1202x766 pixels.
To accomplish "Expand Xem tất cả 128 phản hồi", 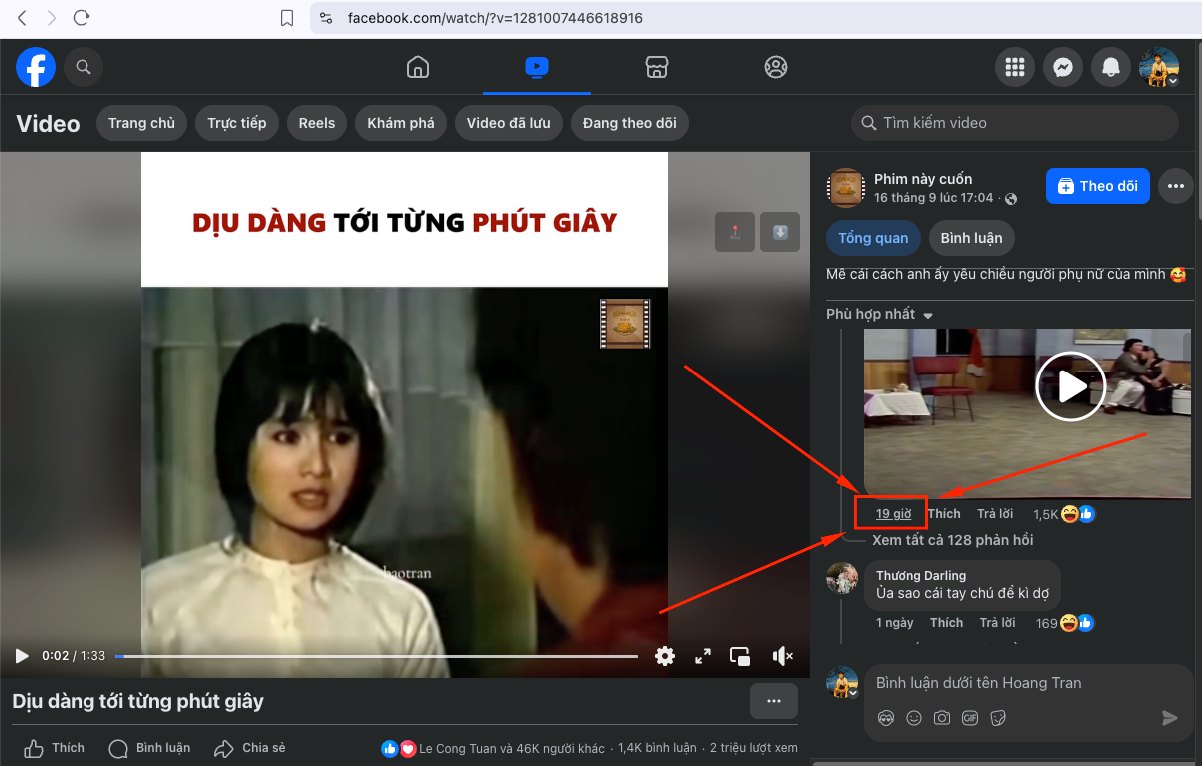I will tap(953, 540).
